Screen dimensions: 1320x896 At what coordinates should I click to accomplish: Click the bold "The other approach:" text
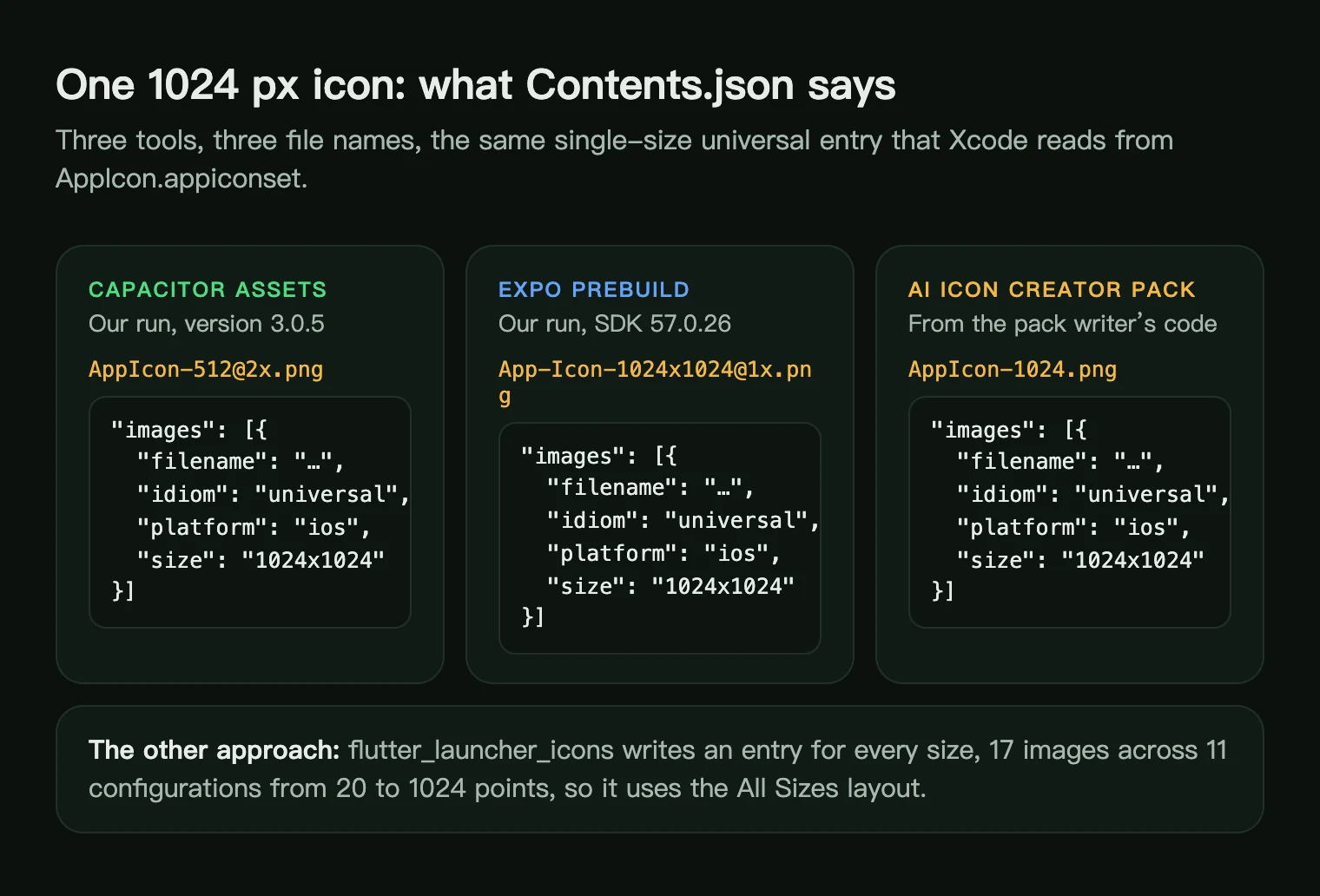click(214, 750)
